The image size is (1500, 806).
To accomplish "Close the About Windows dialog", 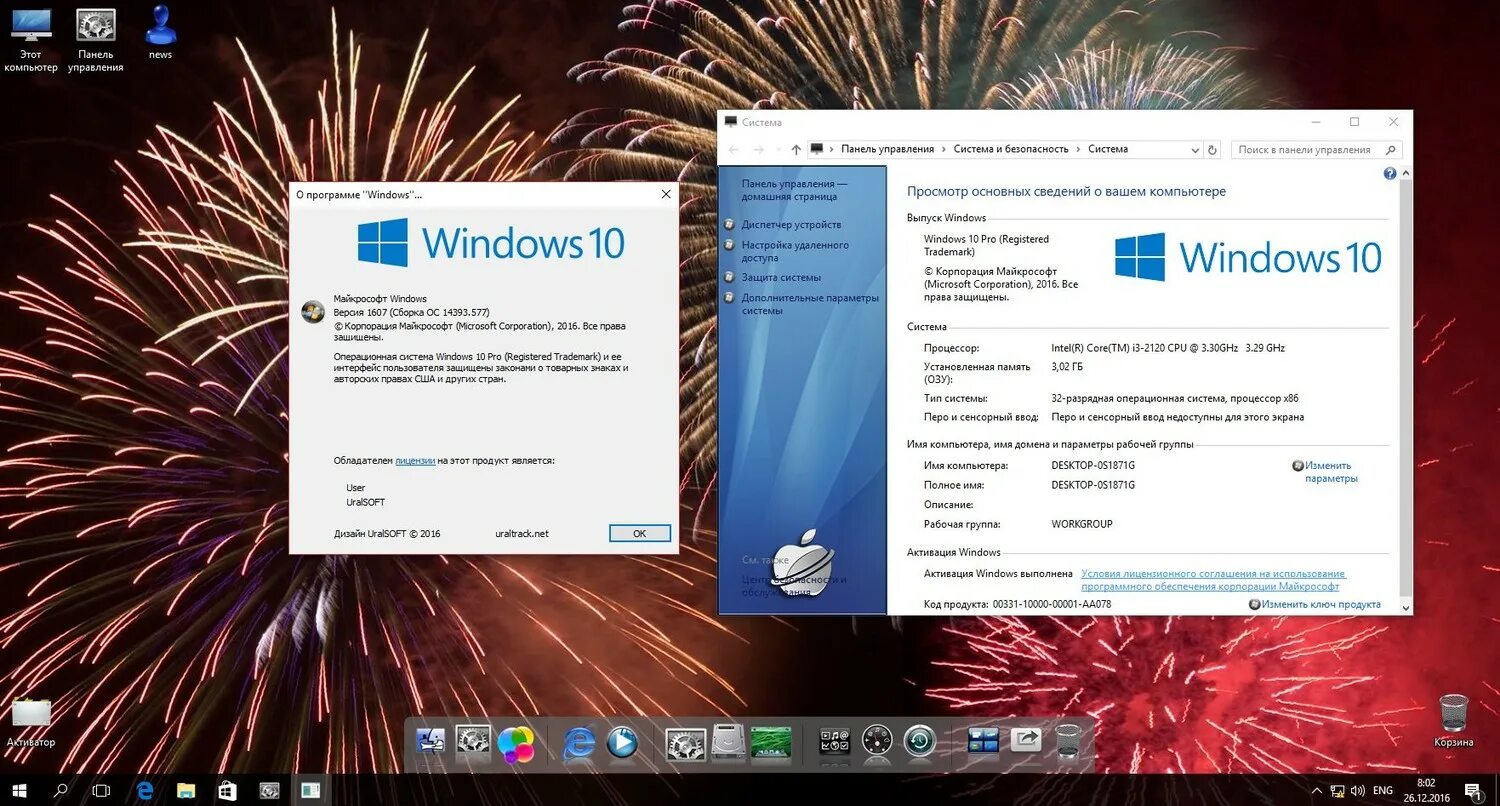I will click(x=666, y=194).
